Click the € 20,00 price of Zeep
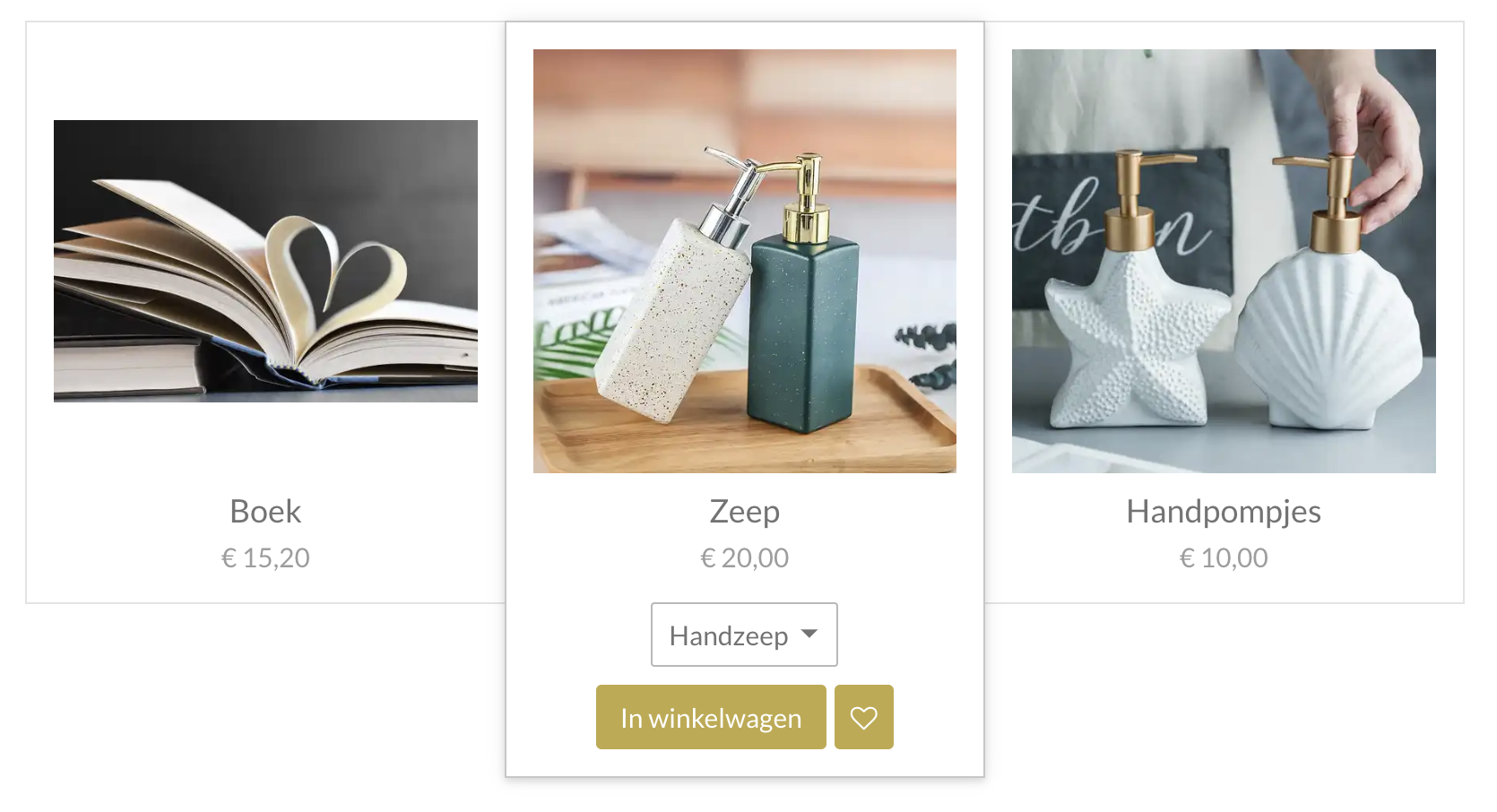Image resolution: width=1497 pixels, height=812 pixels. coord(745,557)
